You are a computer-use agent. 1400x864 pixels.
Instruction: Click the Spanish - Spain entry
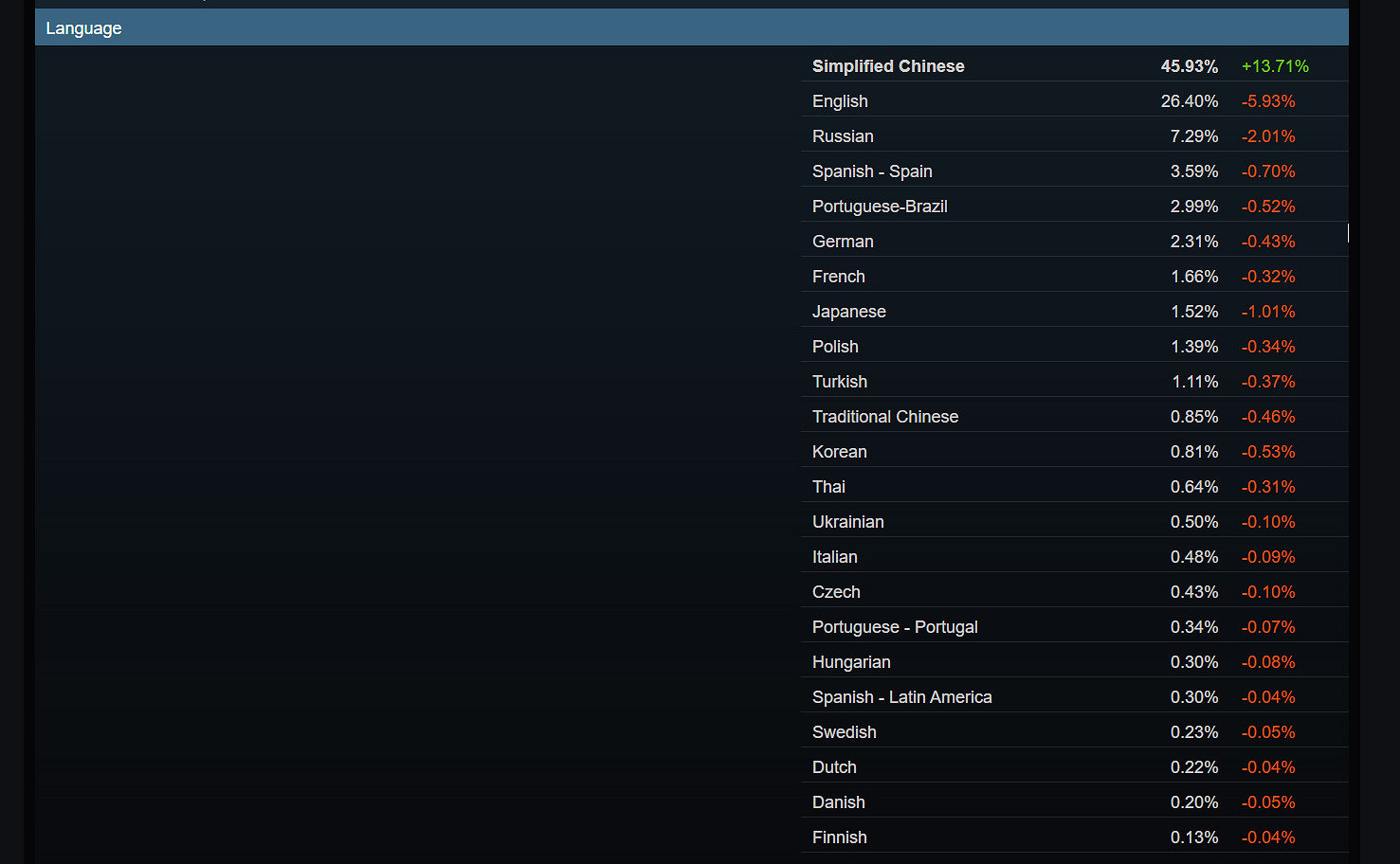pos(872,171)
